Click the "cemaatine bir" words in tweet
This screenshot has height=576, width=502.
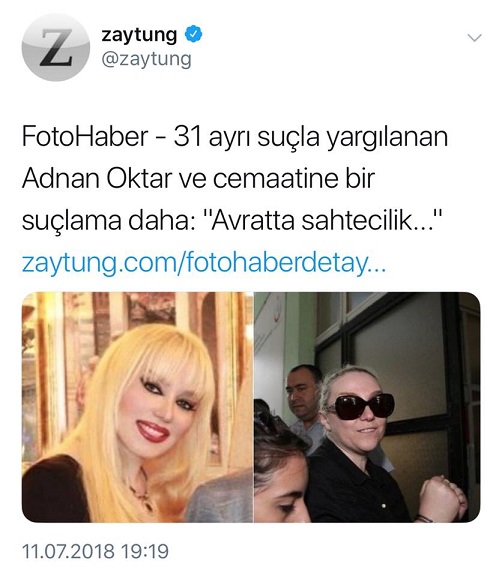coord(294,179)
